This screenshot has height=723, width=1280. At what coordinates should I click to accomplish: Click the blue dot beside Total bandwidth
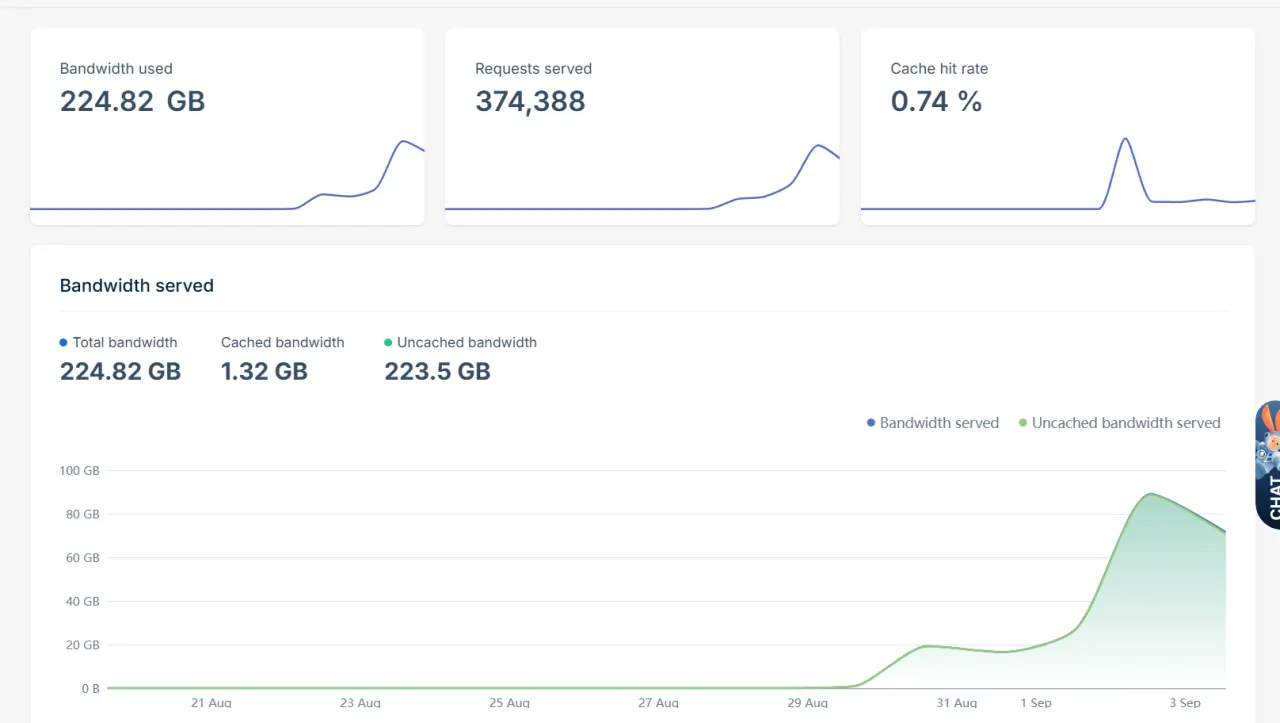pos(64,343)
